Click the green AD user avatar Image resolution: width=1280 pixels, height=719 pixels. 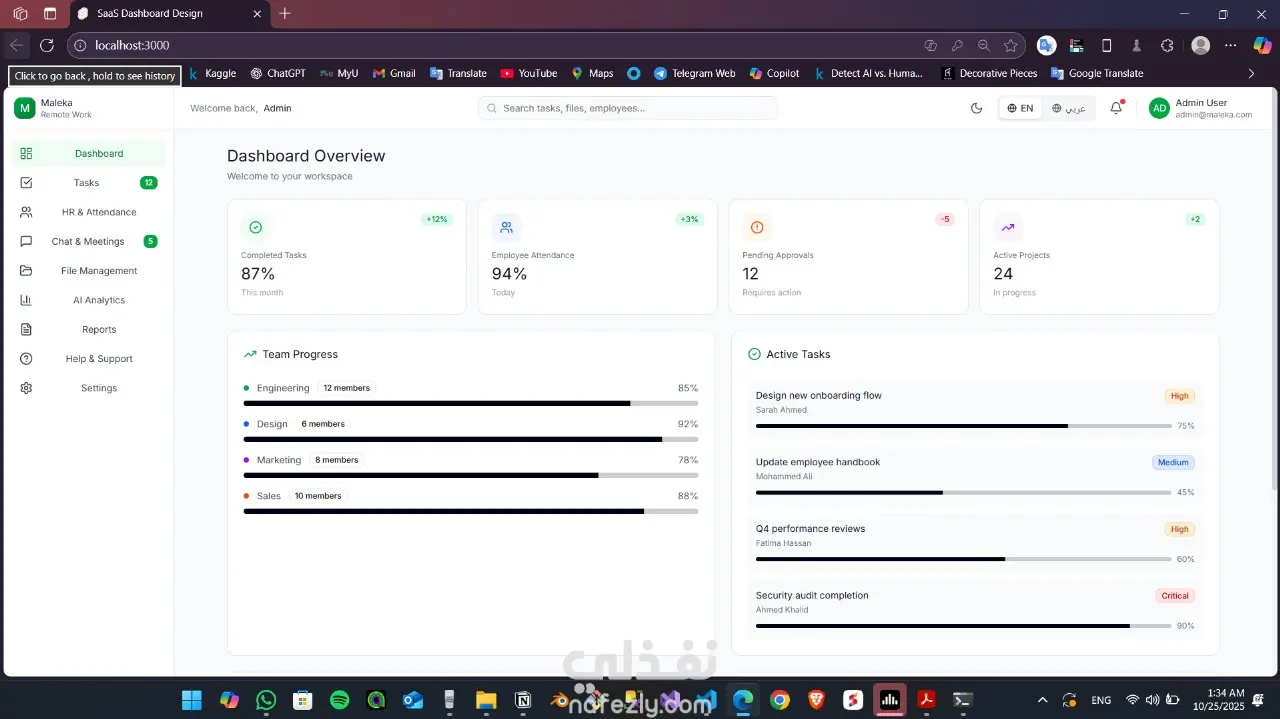[x=1159, y=108]
